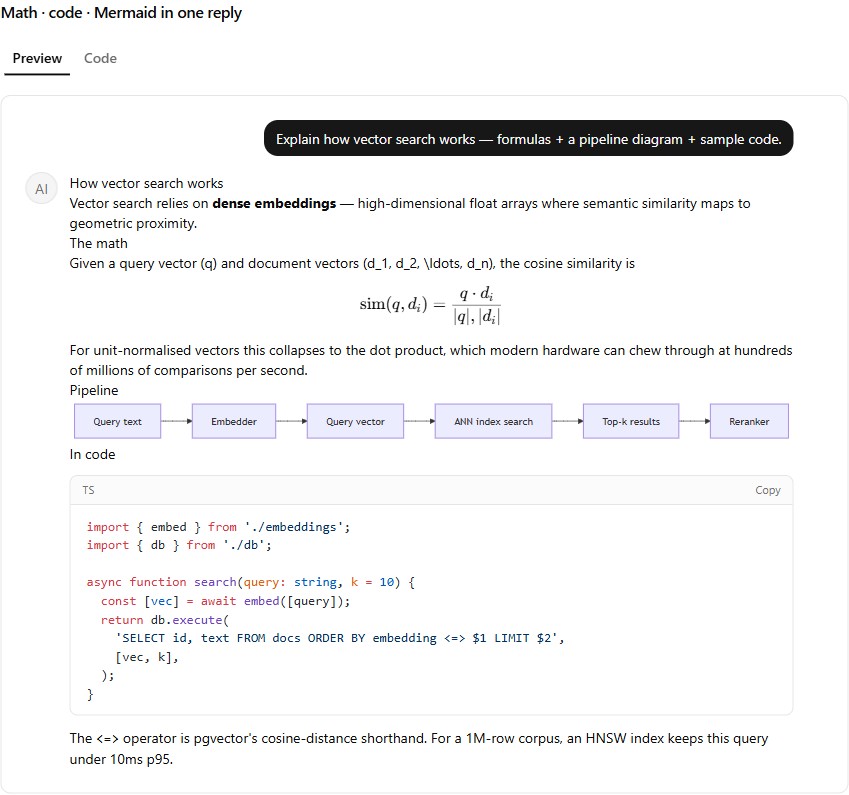Click the async function search line

(251, 582)
